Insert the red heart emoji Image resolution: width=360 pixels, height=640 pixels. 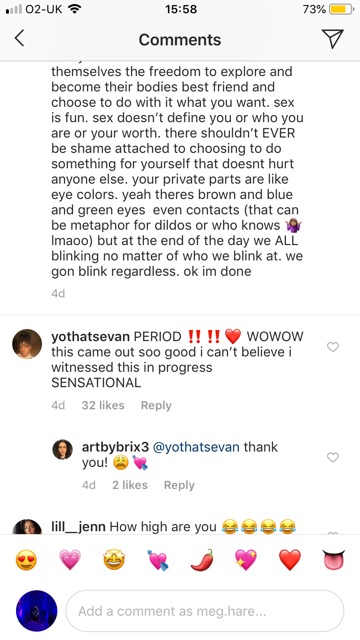click(290, 560)
